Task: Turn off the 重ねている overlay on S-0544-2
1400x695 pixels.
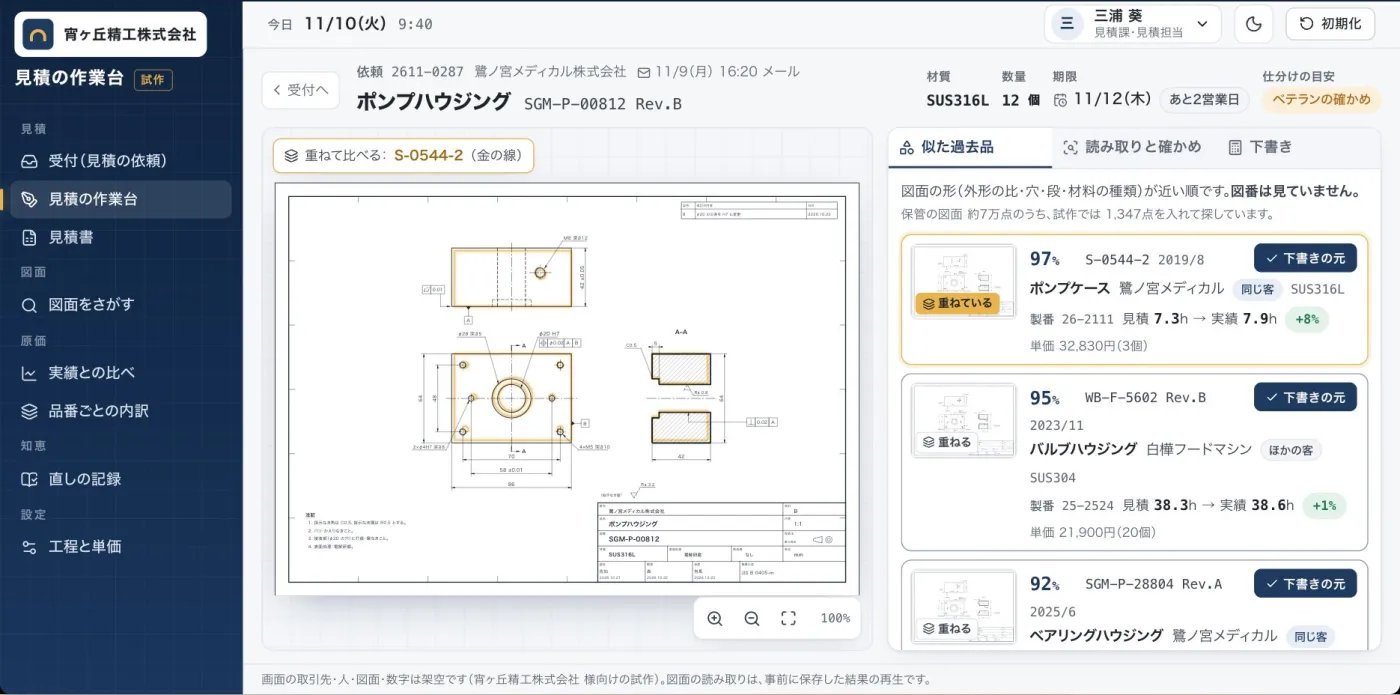Action: [957, 303]
